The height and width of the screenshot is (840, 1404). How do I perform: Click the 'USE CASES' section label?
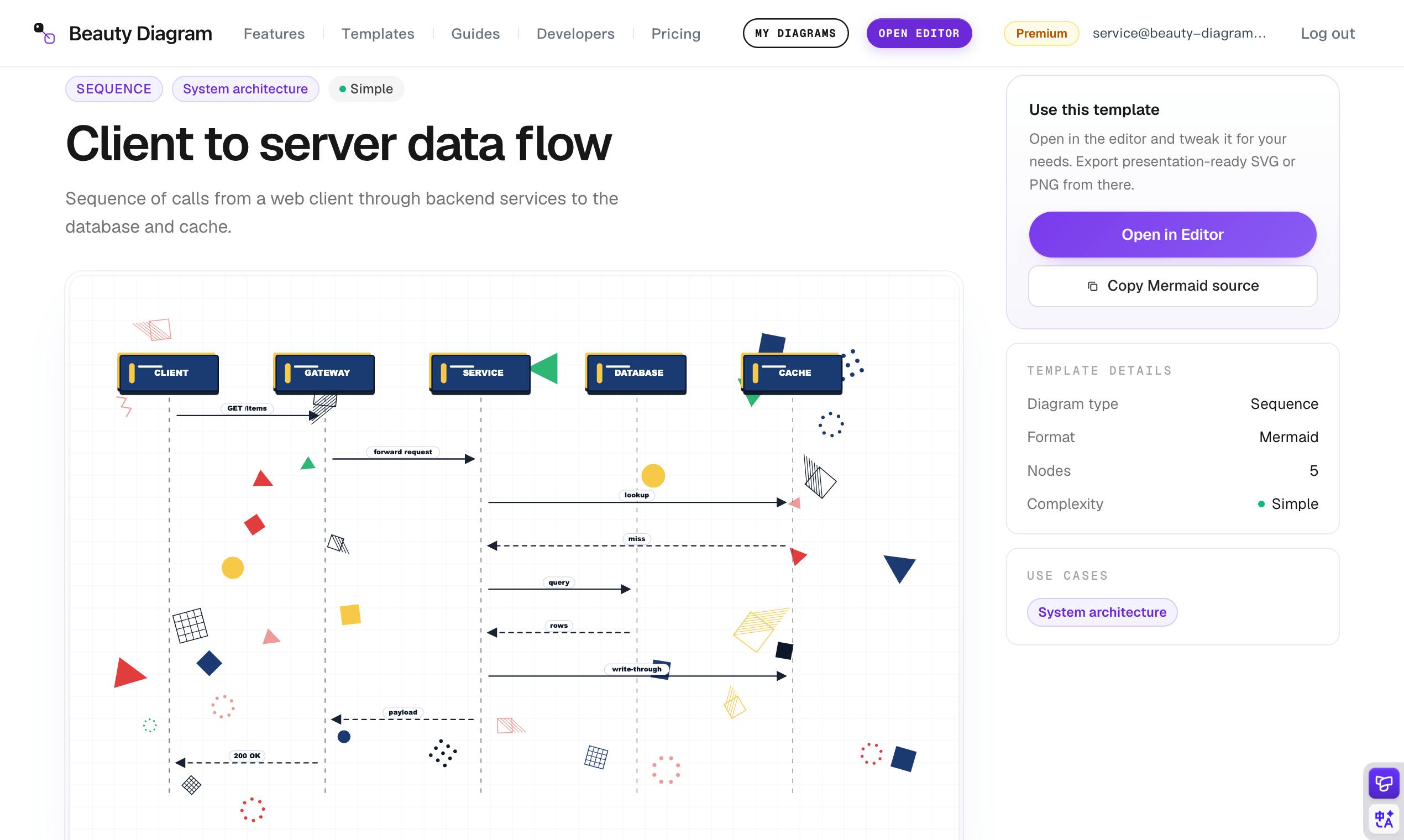pos(1067,576)
